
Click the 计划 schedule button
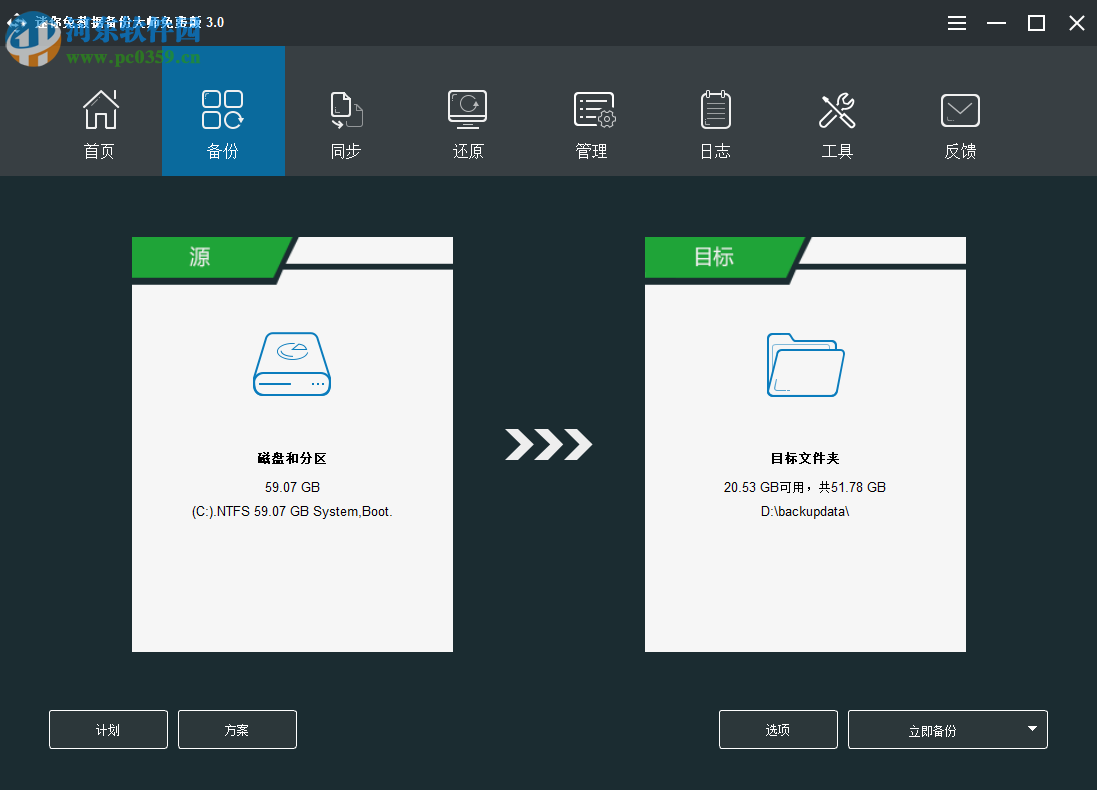point(108,730)
